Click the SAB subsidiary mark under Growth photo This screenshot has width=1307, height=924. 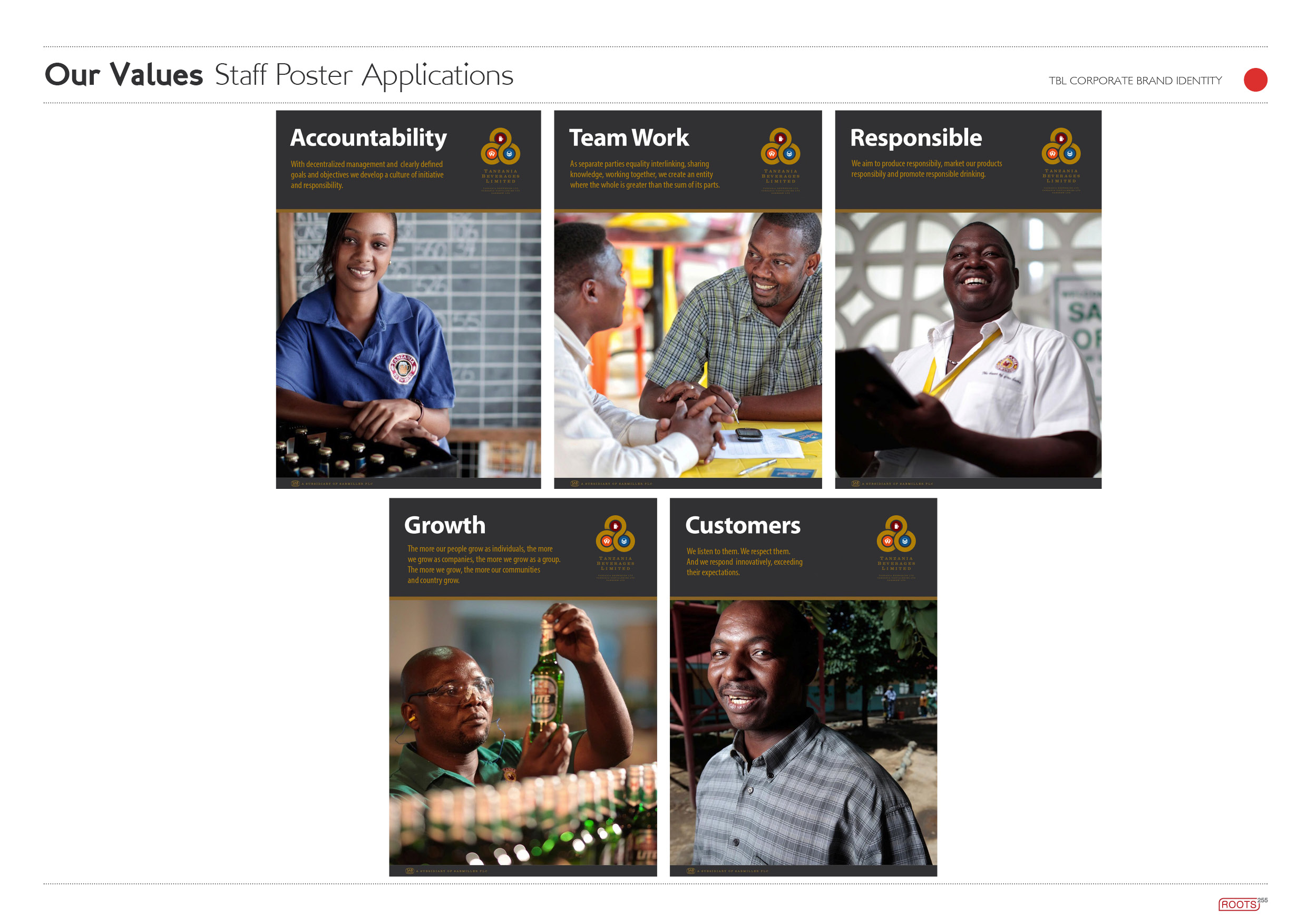[446, 871]
